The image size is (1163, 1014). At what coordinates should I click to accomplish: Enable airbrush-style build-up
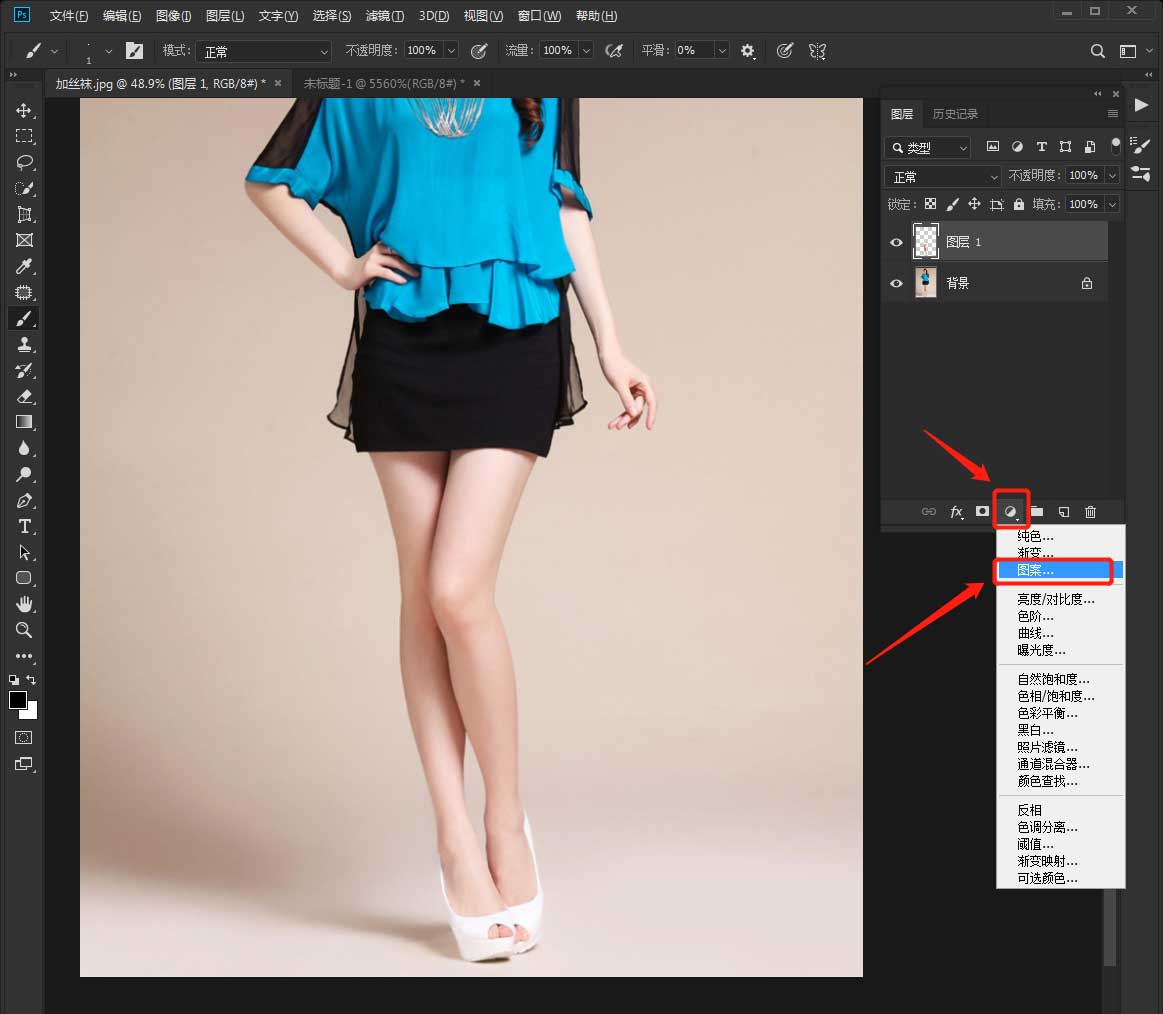[x=614, y=50]
